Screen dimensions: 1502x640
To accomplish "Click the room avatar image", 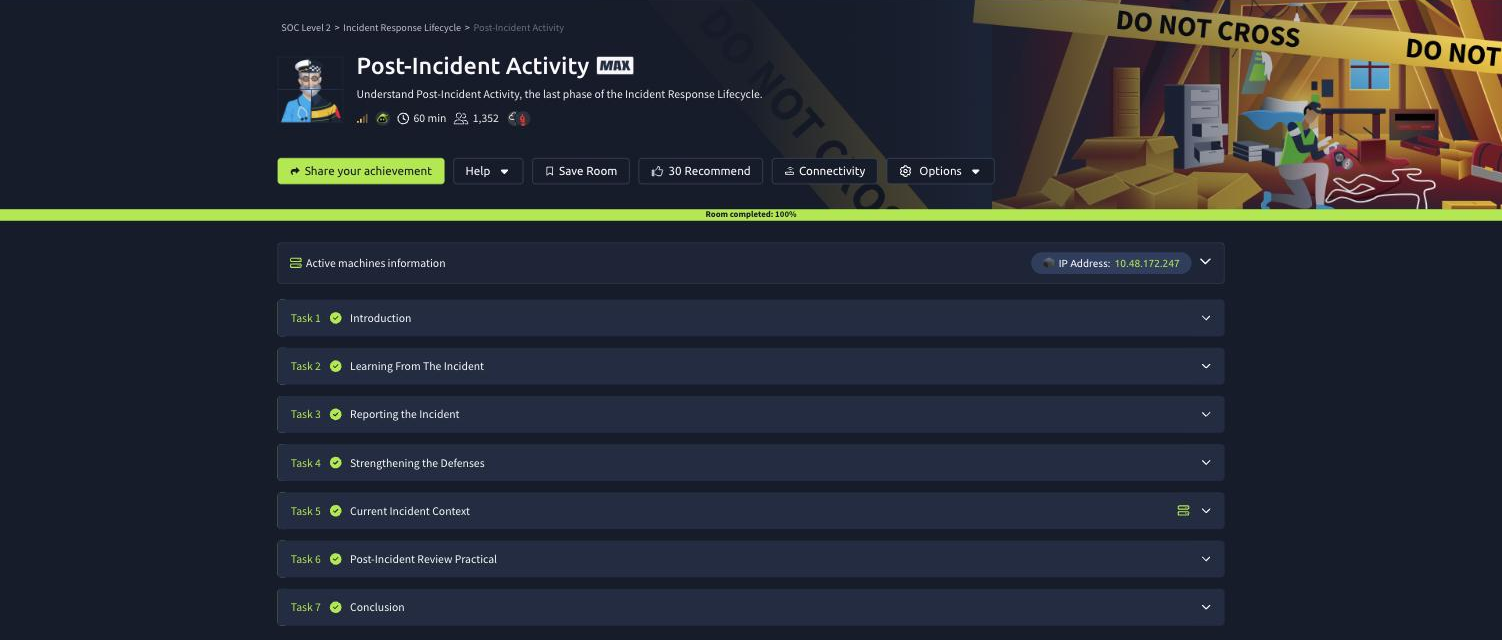I will (x=308, y=90).
